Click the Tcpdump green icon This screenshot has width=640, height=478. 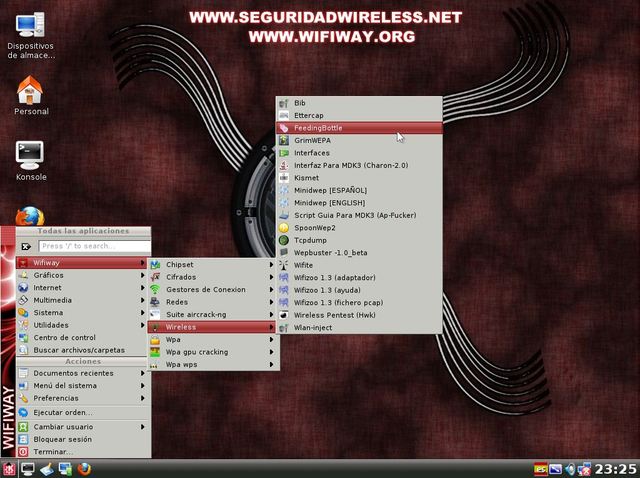click(x=284, y=240)
